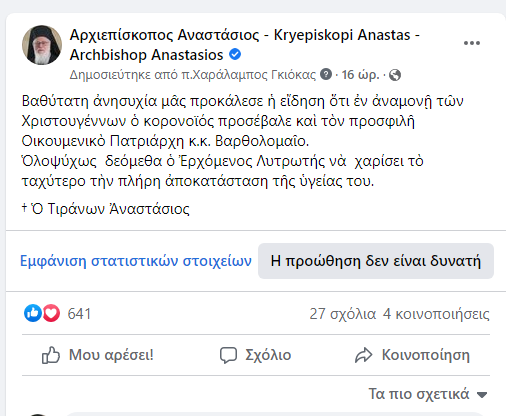Open Archbishop Anastasios profile picture
Image resolution: width=506 pixels, height=416 pixels.
(42, 45)
